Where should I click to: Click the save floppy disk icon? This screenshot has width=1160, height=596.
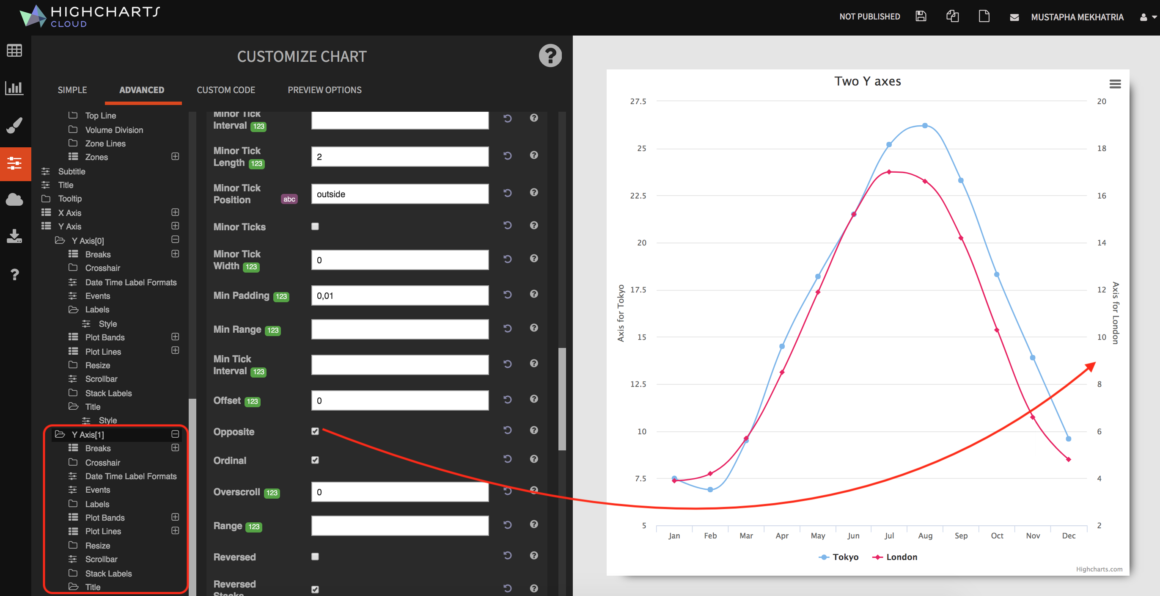coord(921,17)
